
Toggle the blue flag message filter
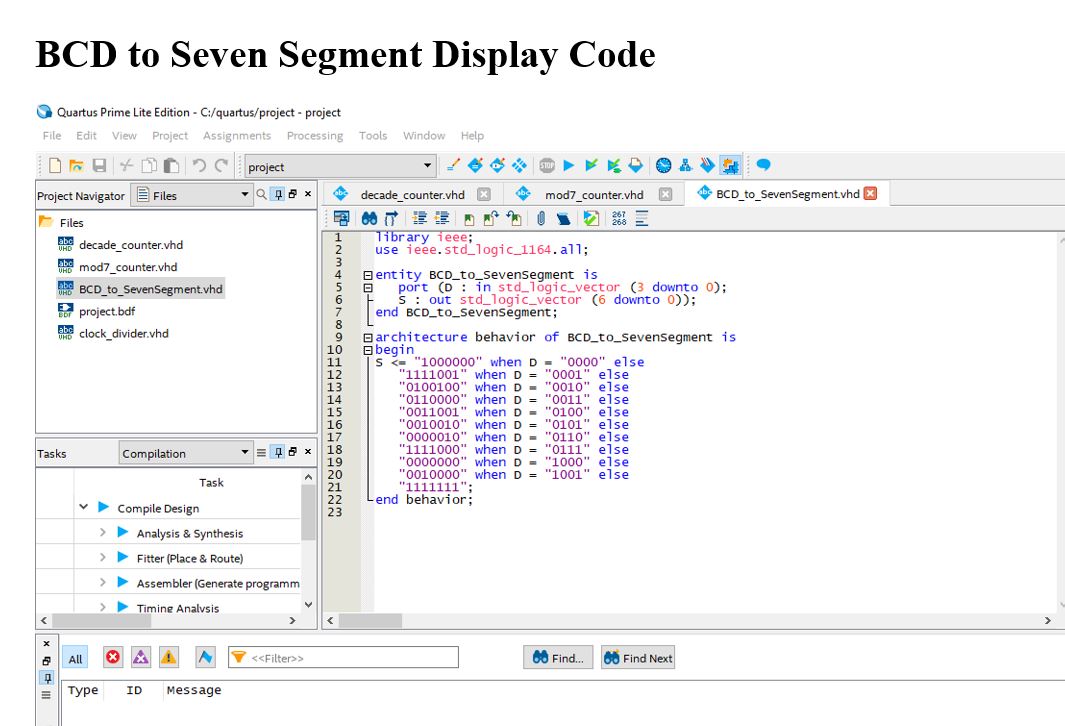point(205,657)
